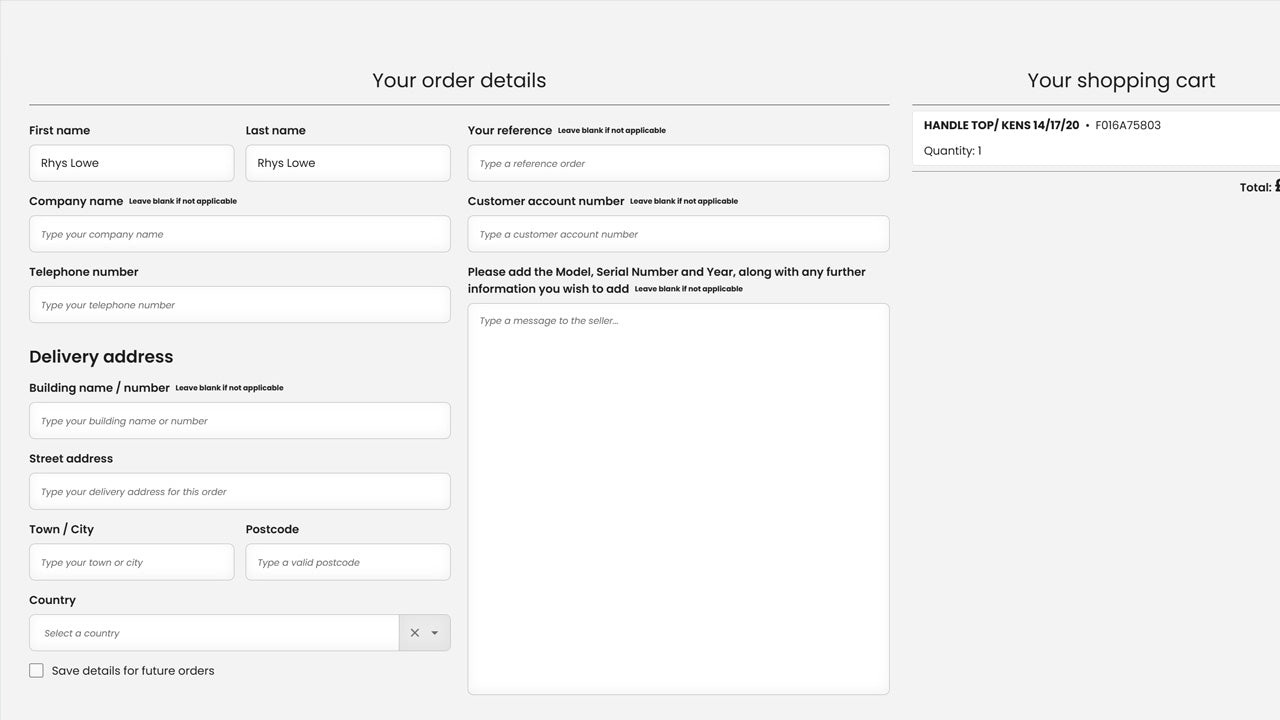Open the Select a country combo box
Image resolution: width=1280 pixels, height=720 pixels.
(214, 633)
